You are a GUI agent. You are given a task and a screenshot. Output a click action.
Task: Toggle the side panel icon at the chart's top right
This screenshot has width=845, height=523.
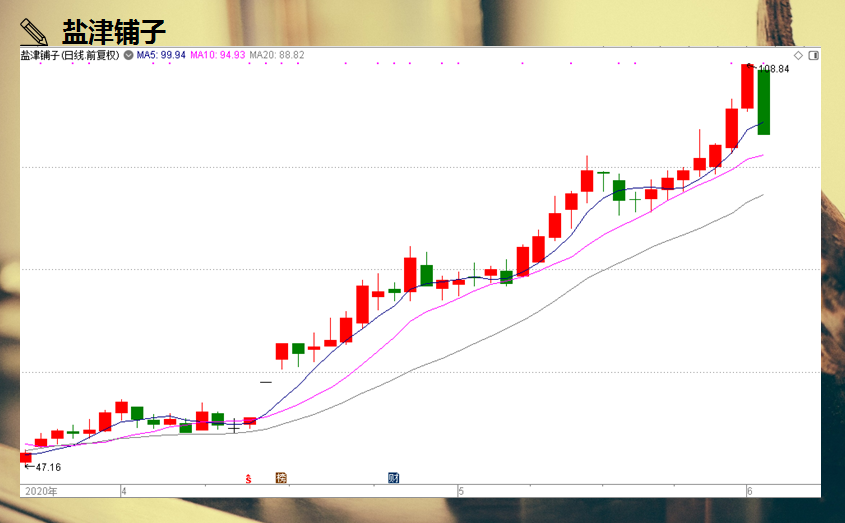[x=813, y=56]
